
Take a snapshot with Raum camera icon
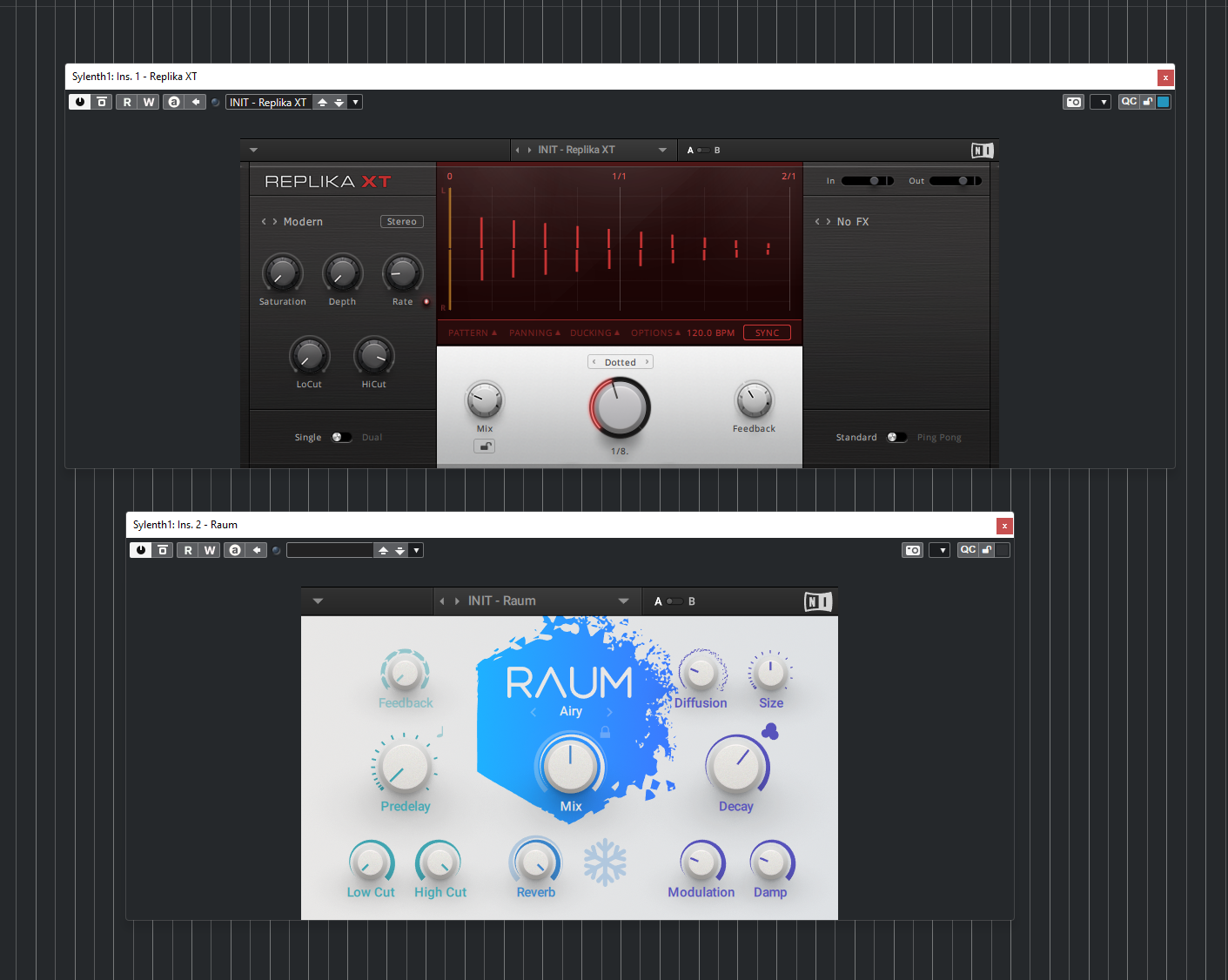[912, 550]
